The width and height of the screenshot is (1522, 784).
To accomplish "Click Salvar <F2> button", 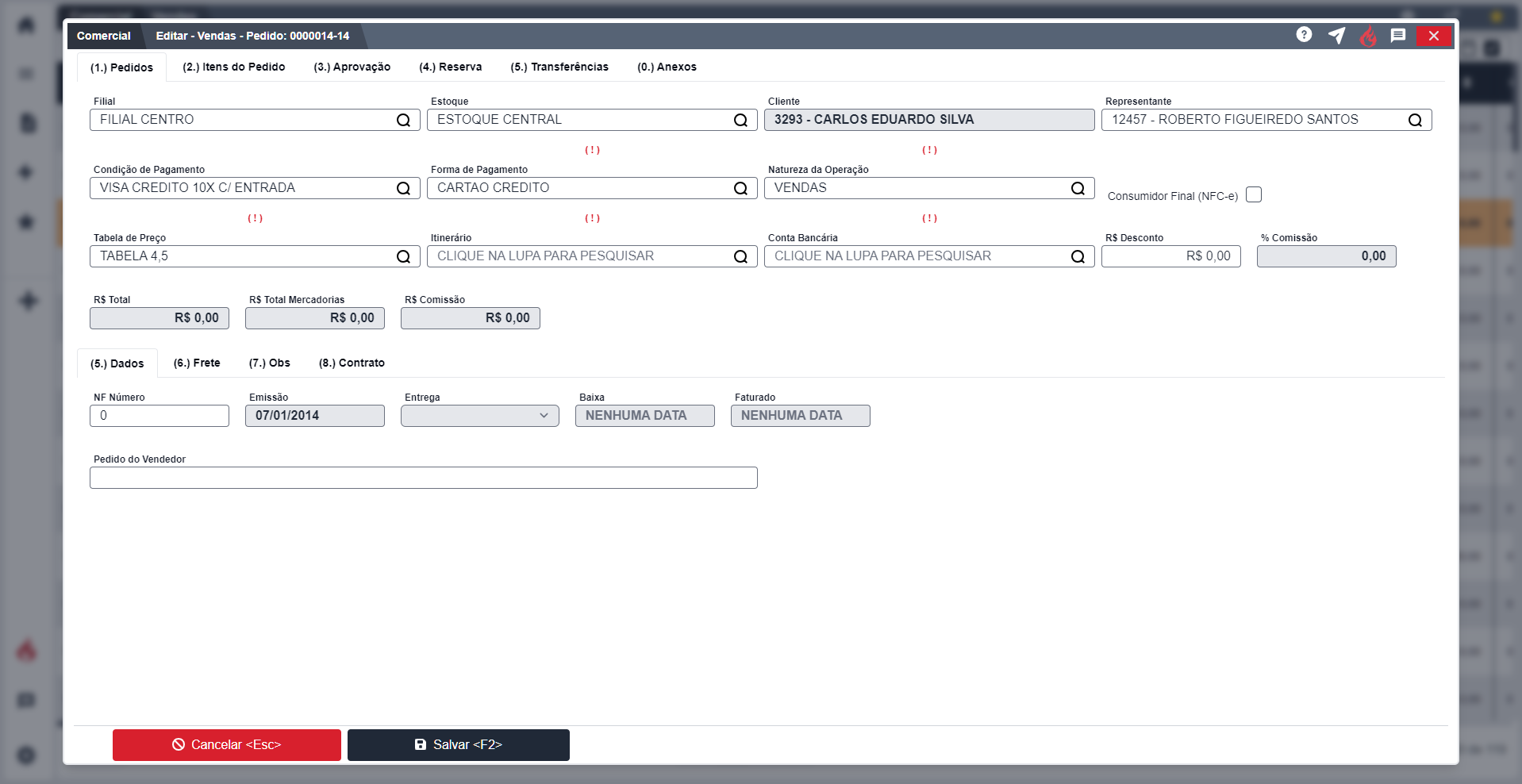I will [459, 745].
